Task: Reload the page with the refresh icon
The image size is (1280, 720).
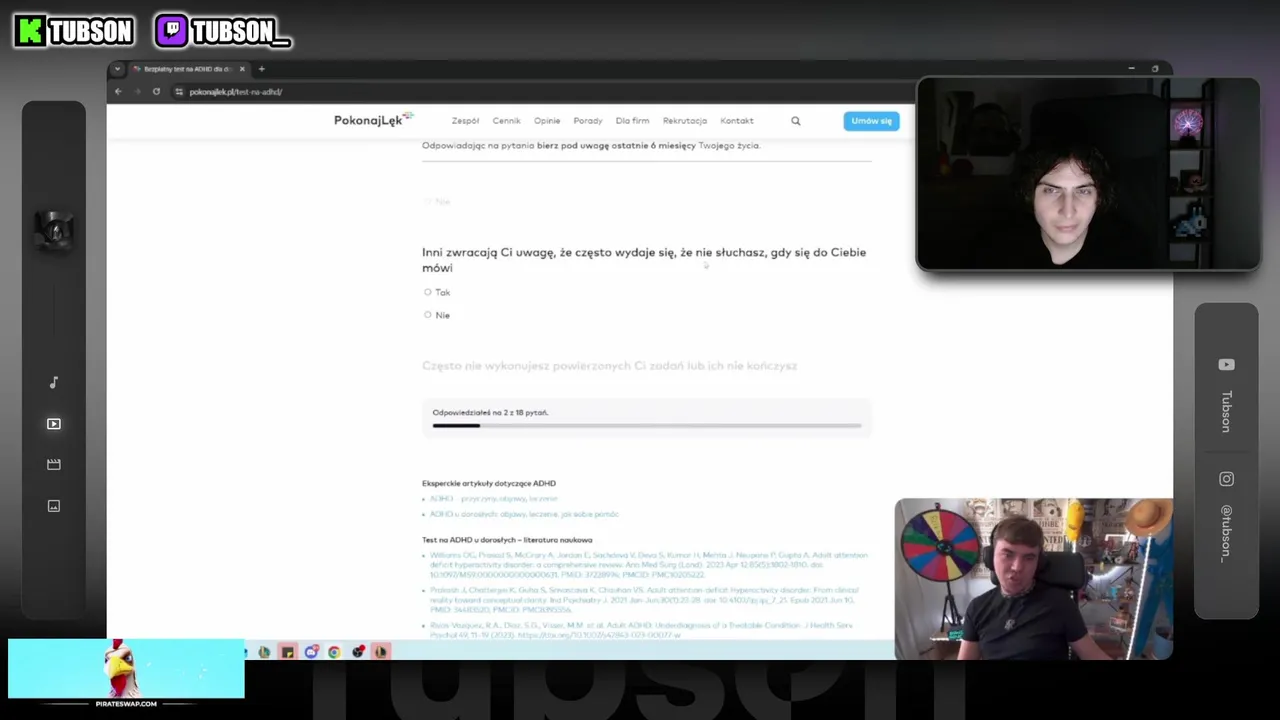Action: (x=156, y=91)
